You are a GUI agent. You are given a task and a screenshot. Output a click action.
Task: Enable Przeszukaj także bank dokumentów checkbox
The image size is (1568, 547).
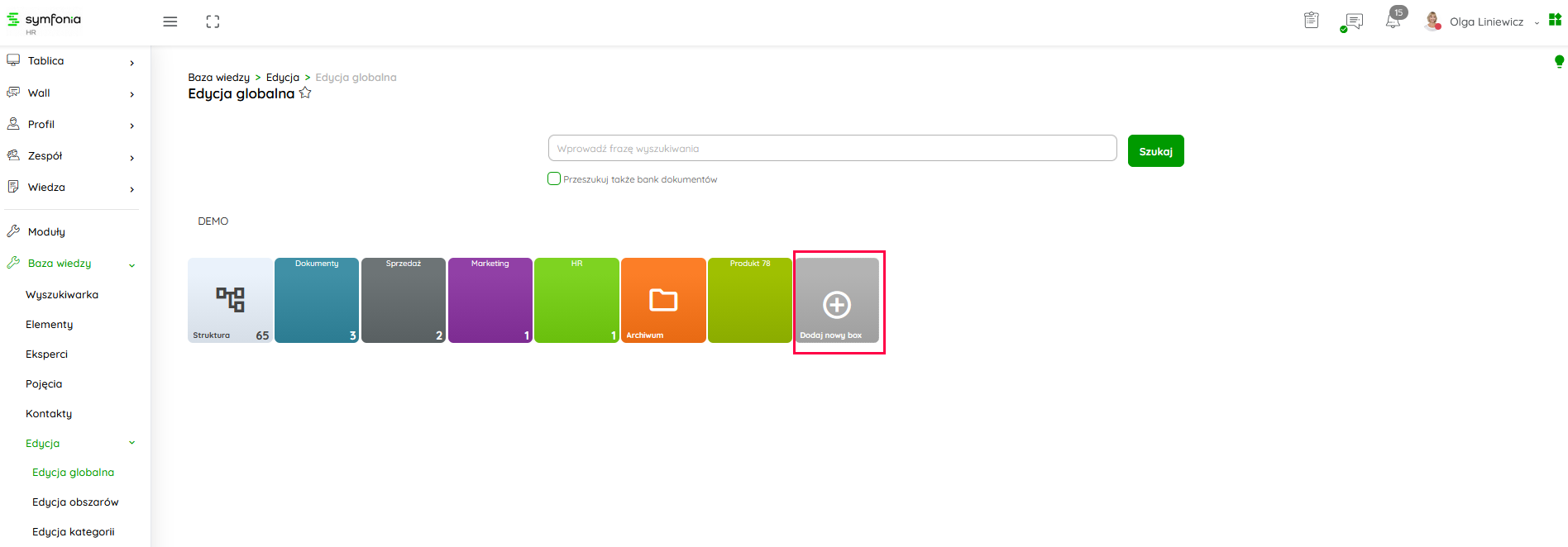coord(554,178)
